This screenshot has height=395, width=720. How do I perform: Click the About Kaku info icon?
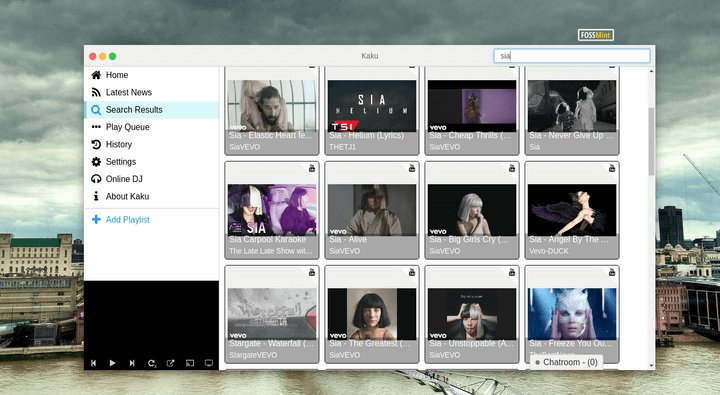tap(96, 196)
